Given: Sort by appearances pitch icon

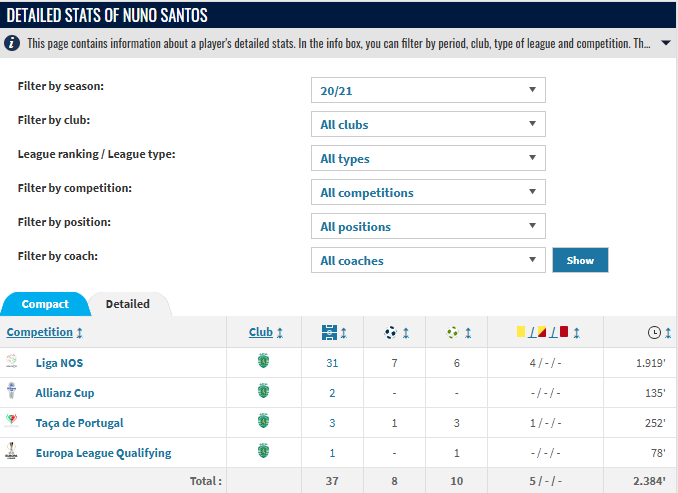Looking at the screenshot, I should tap(329, 333).
